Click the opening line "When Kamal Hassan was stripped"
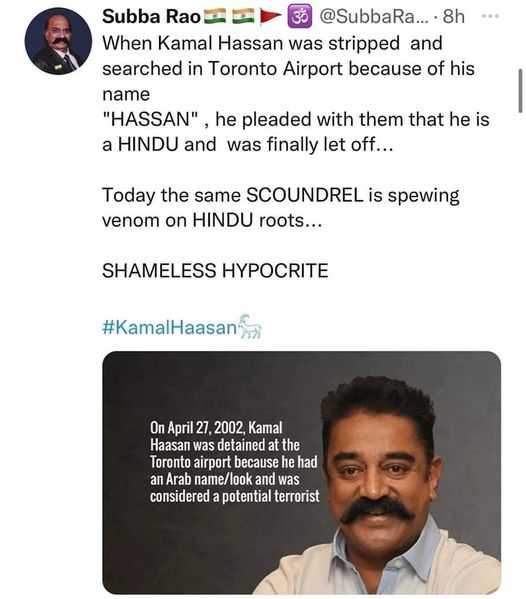Screen dimensions: 526x599 coord(272,43)
